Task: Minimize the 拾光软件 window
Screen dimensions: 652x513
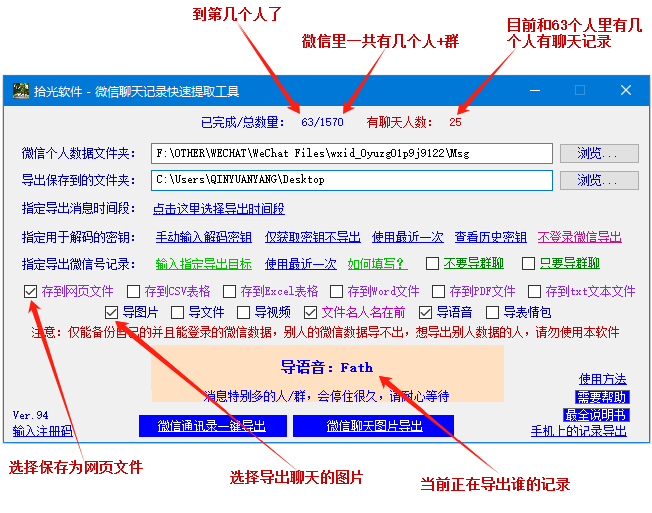Action: (x=535, y=90)
